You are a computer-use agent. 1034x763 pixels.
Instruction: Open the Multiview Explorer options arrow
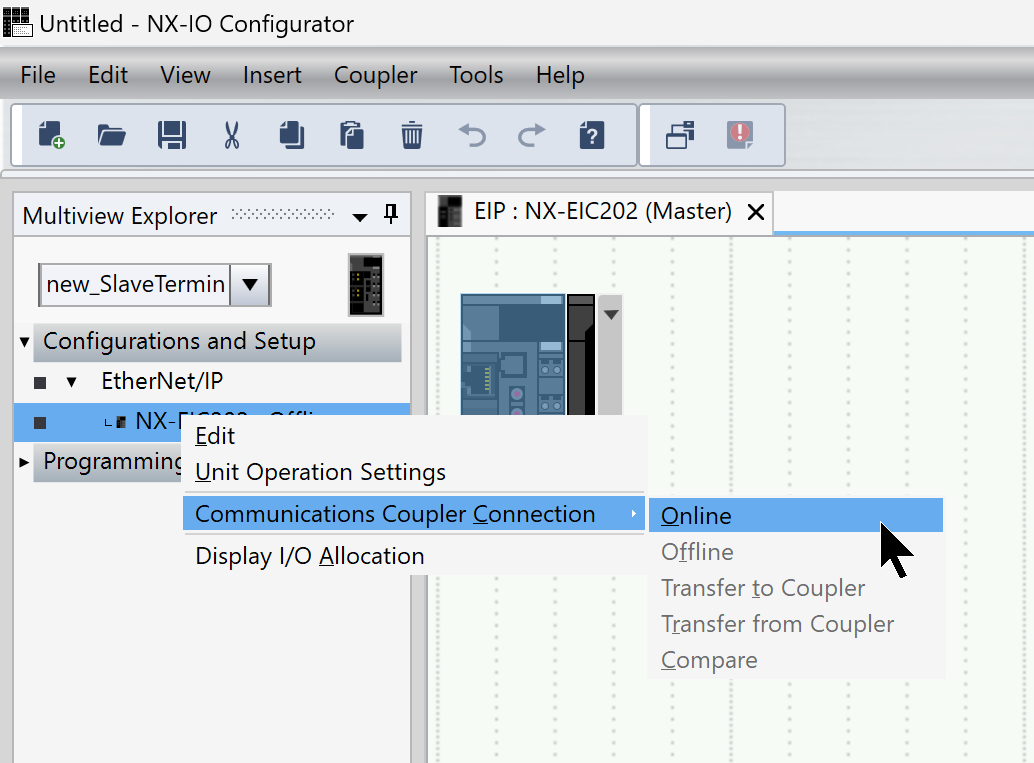[360, 217]
